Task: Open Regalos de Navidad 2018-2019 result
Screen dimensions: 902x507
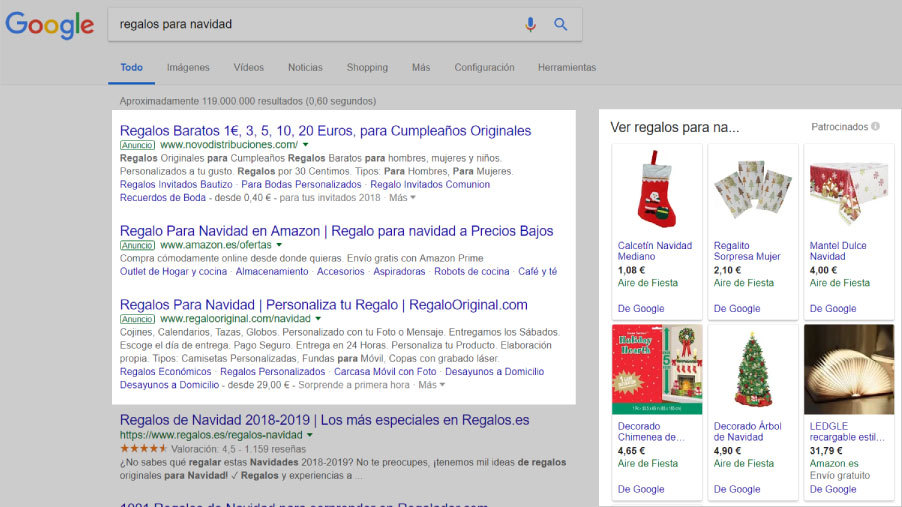Action: pos(324,420)
